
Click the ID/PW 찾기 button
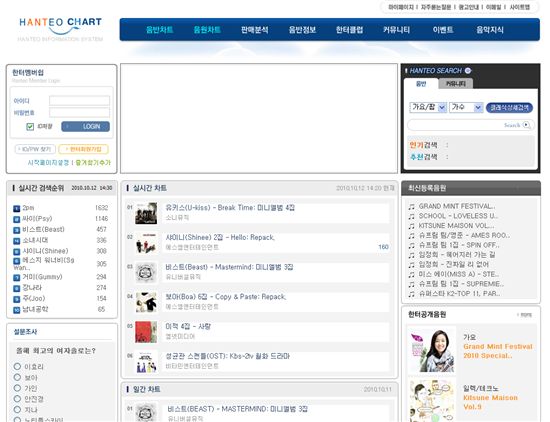(35, 149)
